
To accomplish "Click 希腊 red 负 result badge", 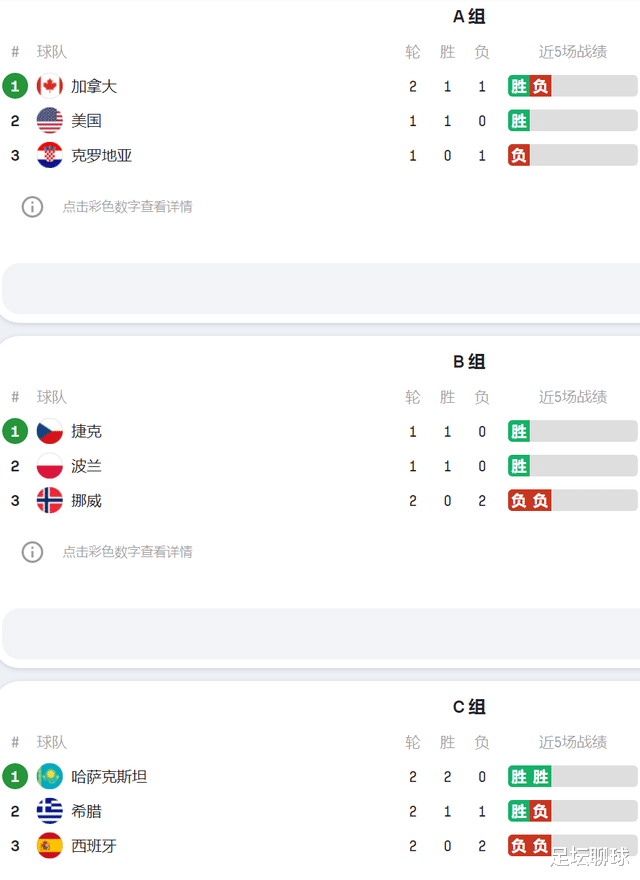I will click(x=540, y=811).
